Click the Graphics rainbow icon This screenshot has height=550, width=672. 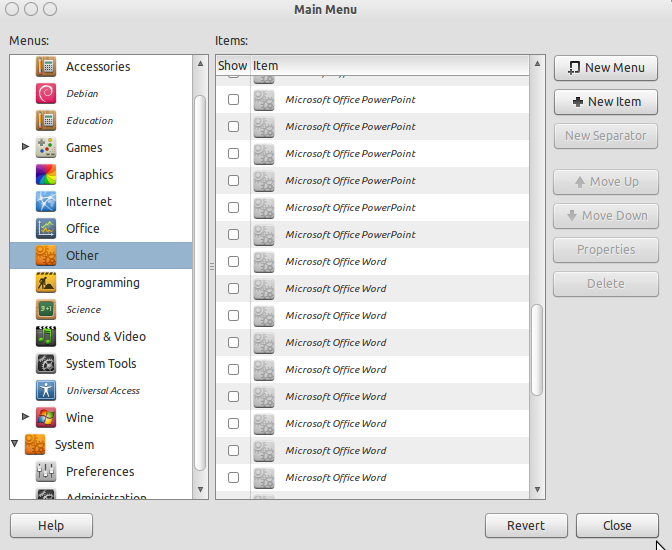click(x=46, y=174)
